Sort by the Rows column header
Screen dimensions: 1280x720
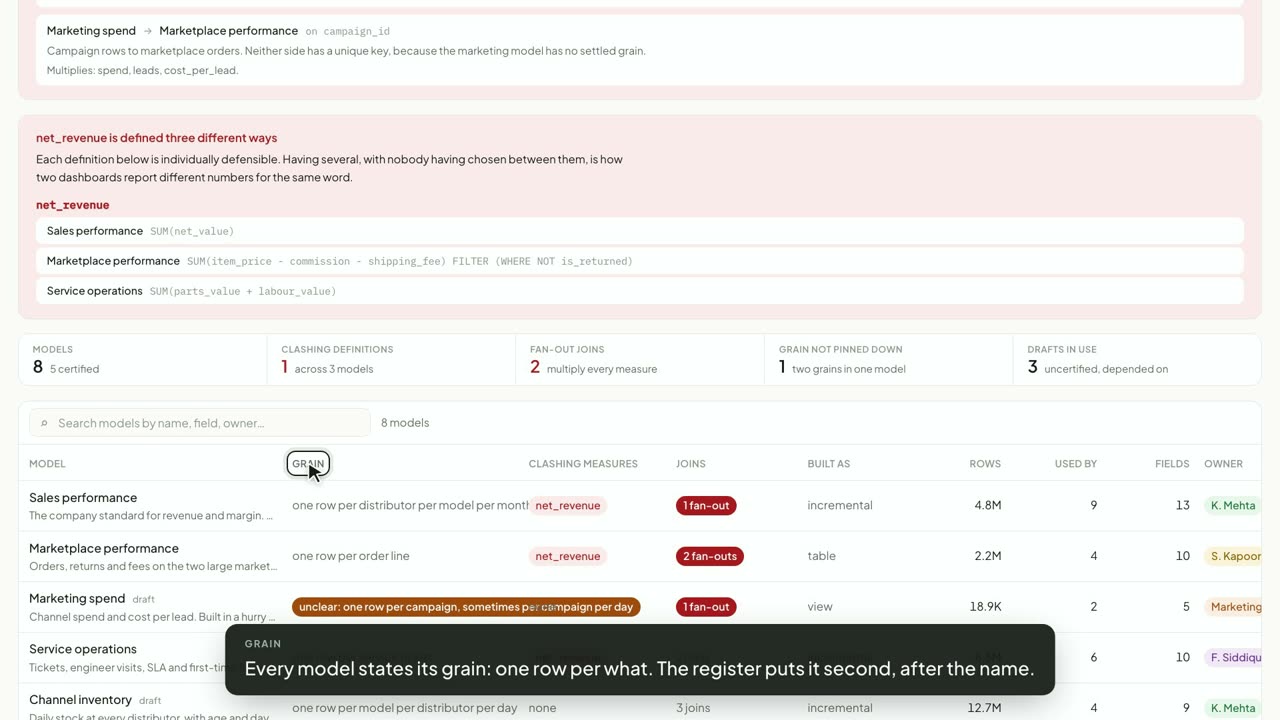pos(985,464)
